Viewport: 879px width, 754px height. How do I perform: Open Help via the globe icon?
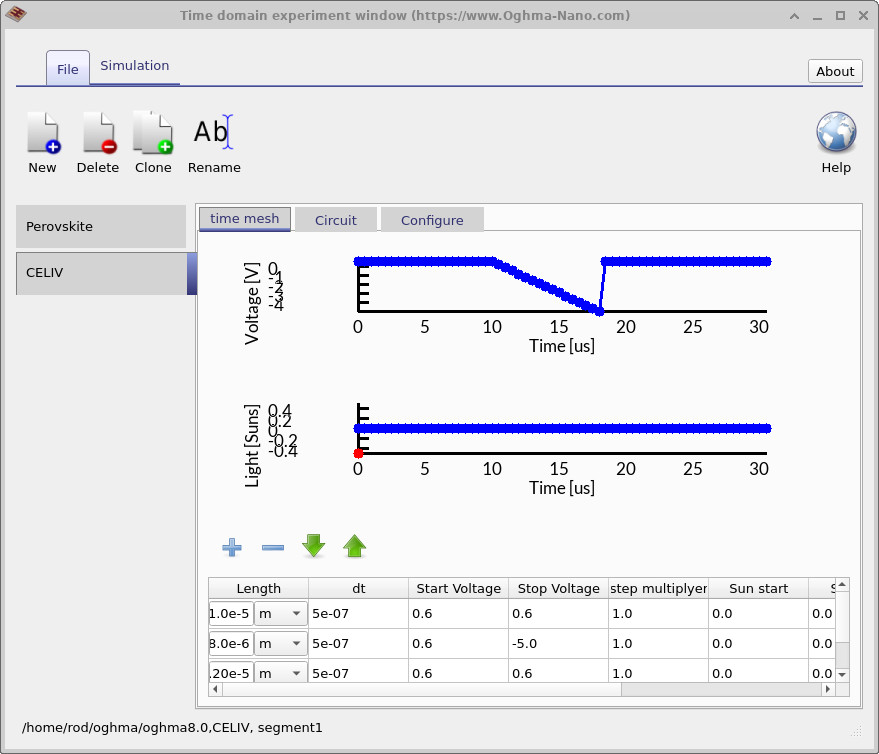tap(835, 132)
